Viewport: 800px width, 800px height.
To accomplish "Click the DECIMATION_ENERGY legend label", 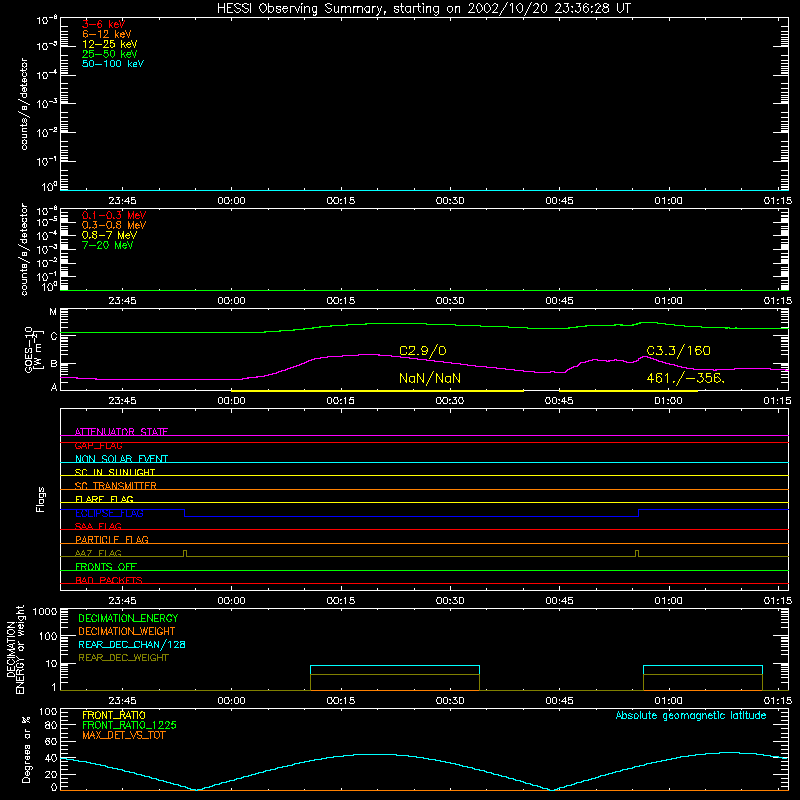I will pyautogui.click(x=128, y=618).
